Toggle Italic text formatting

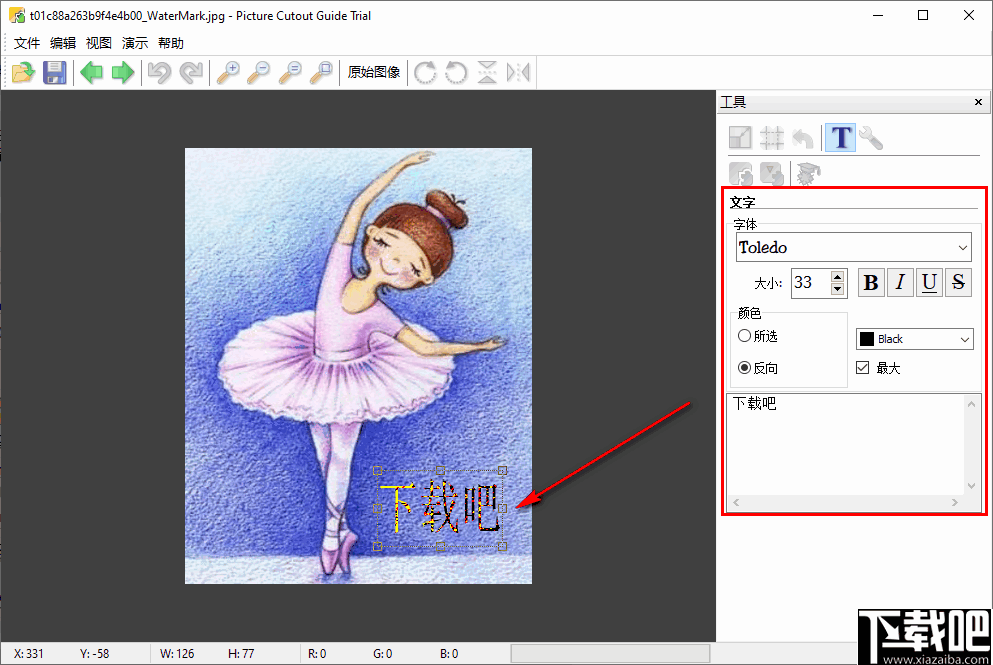pos(900,282)
